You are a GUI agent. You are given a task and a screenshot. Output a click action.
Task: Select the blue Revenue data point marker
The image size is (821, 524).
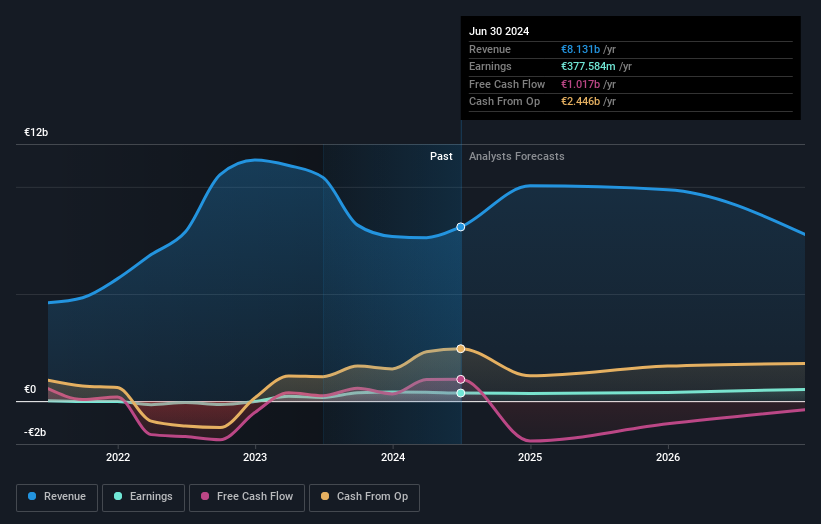point(461,227)
